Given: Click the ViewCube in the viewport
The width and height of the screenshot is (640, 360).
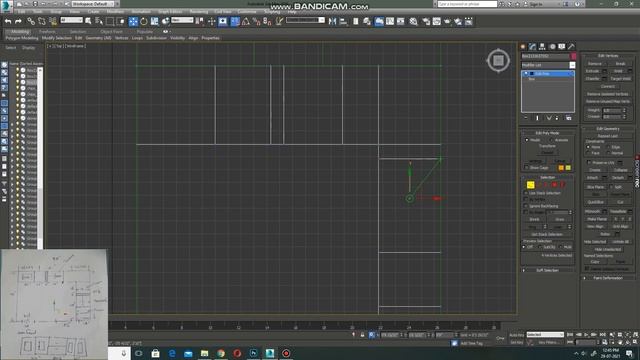Looking at the screenshot, I should click(x=498, y=60).
